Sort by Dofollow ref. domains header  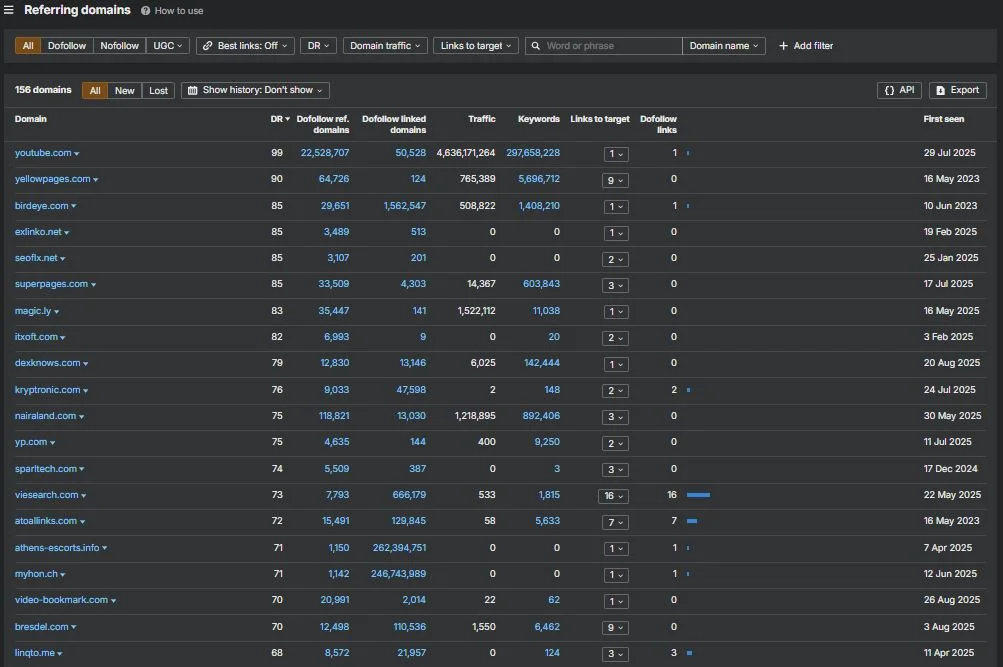(x=323, y=124)
